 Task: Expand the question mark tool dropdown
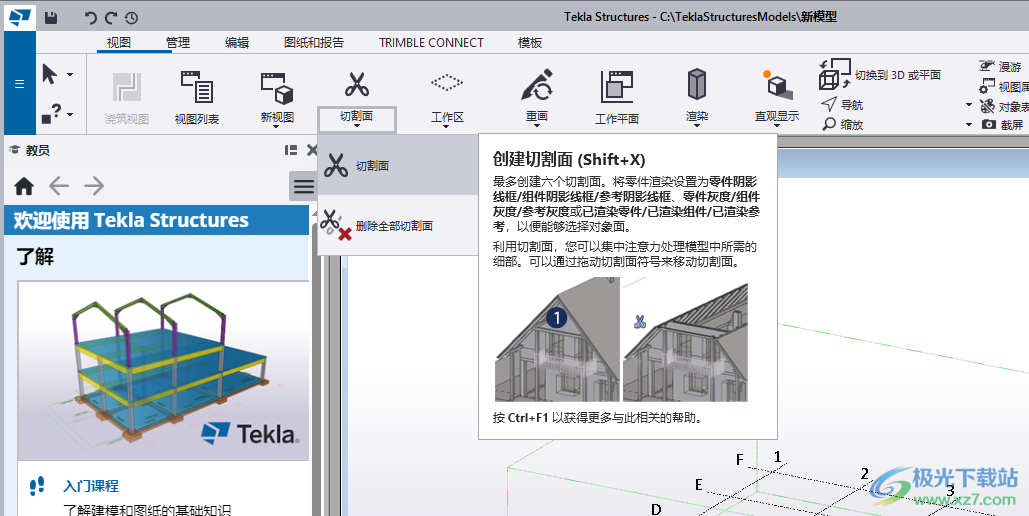tap(70, 114)
